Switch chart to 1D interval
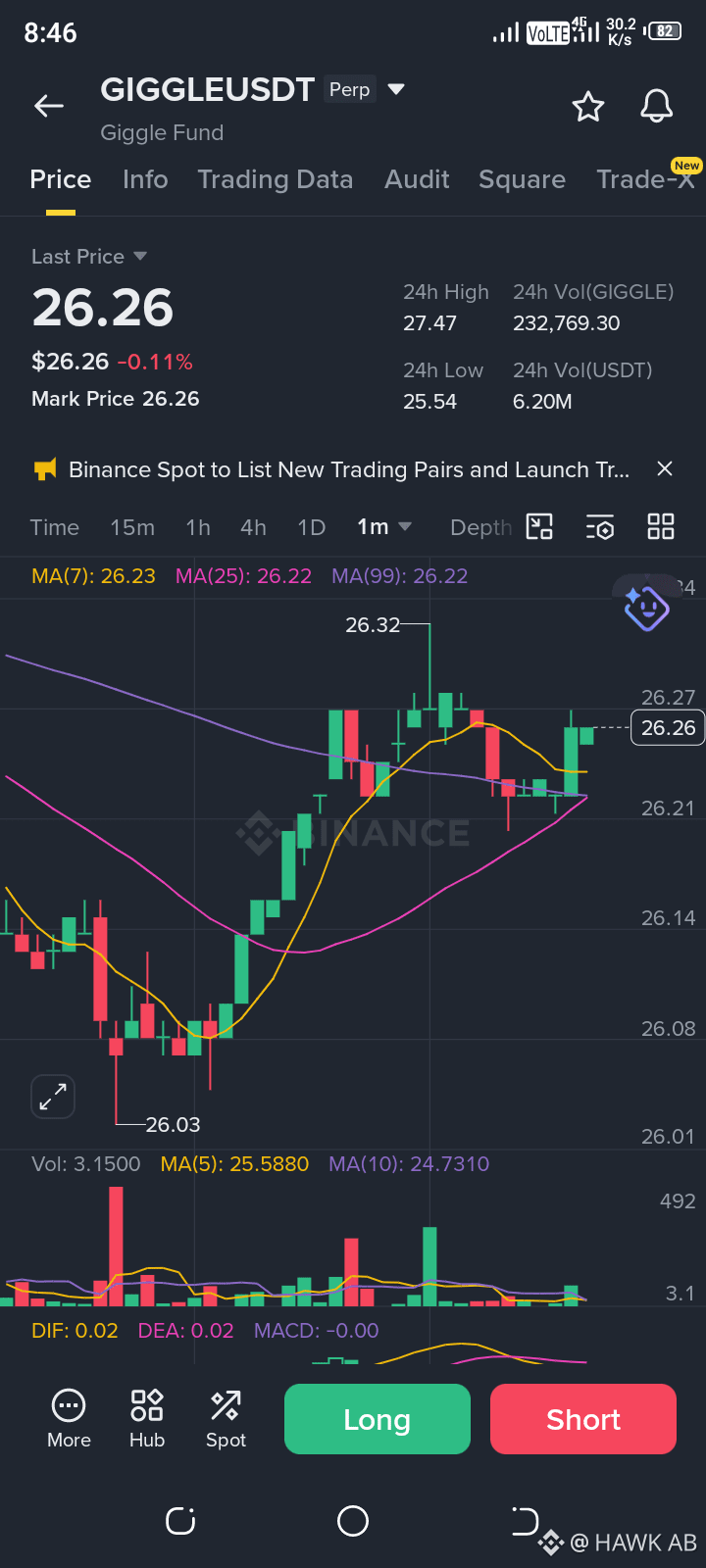Image resolution: width=706 pixels, height=1568 pixels. 312,527
